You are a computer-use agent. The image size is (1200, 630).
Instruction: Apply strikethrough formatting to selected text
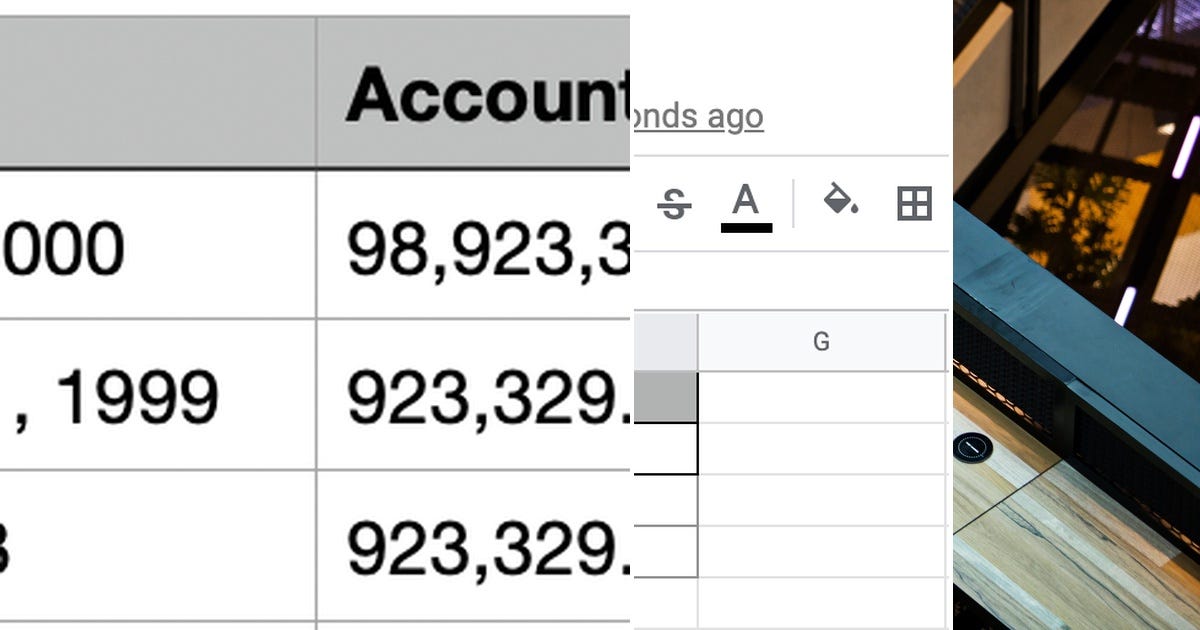(x=674, y=203)
